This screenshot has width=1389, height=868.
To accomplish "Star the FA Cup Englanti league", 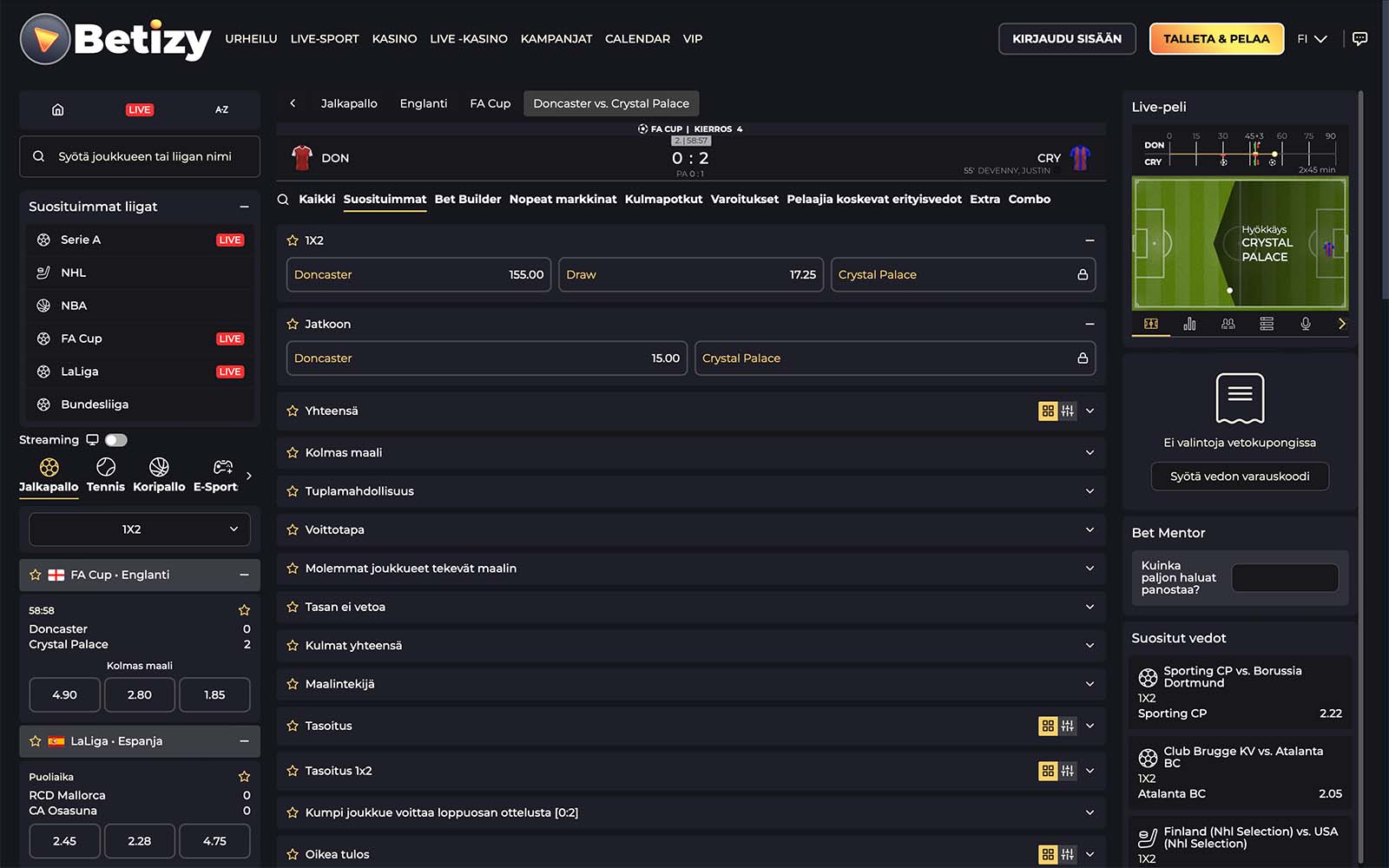I will pyautogui.click(x=36, y=575).
